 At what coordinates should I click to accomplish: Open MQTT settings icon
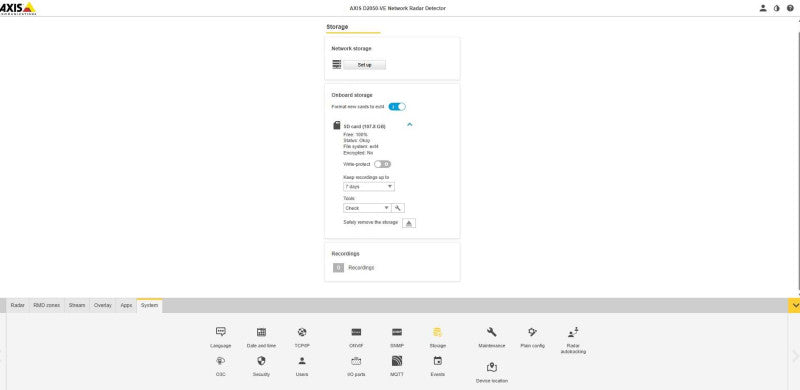(x=397, y=361)
